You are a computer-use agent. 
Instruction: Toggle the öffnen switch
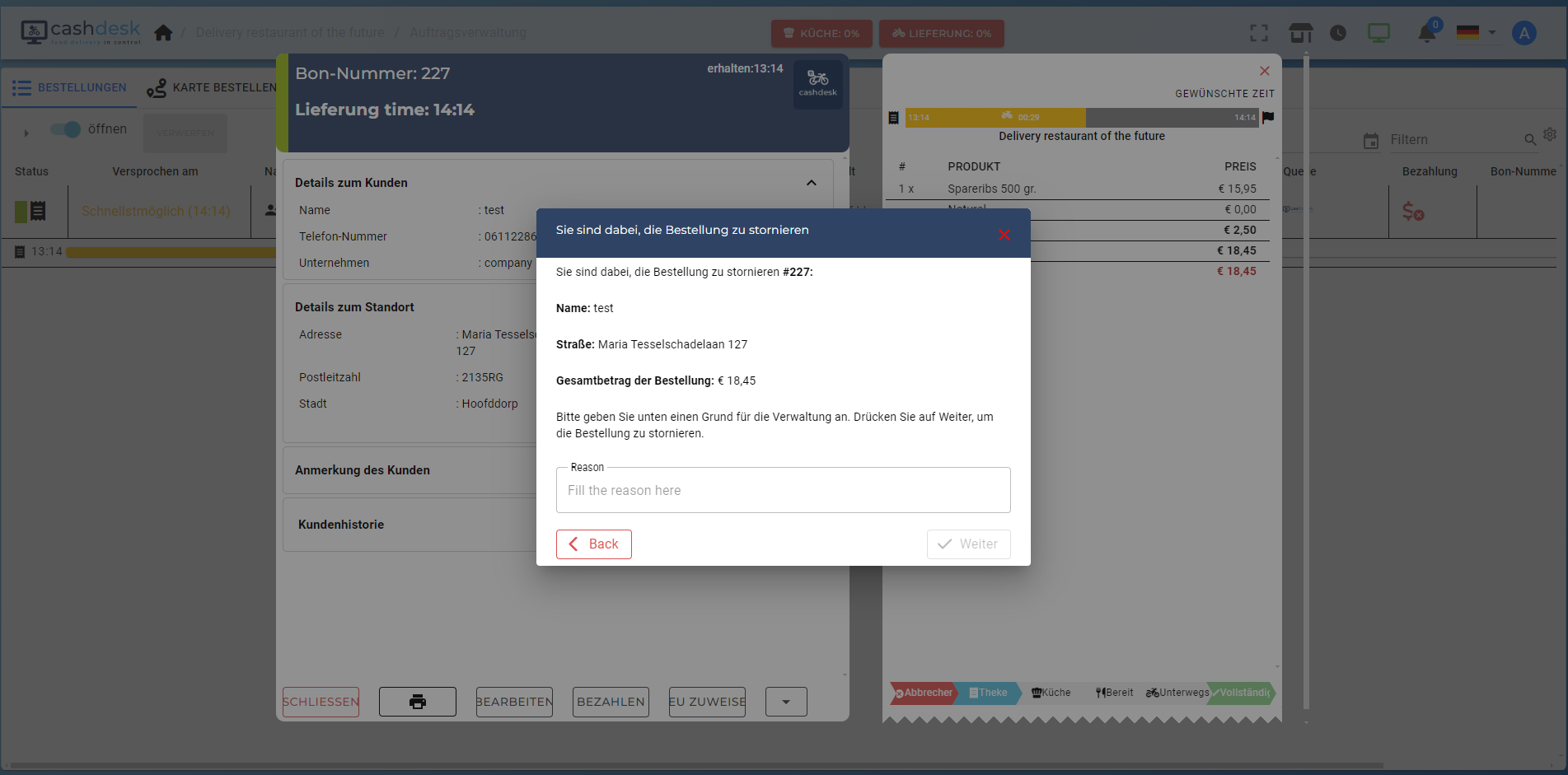[66, 129]
